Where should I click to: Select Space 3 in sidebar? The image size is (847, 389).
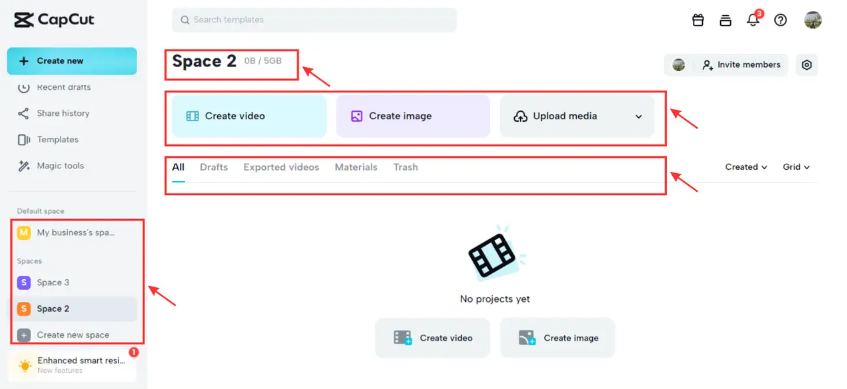(72, 282)
